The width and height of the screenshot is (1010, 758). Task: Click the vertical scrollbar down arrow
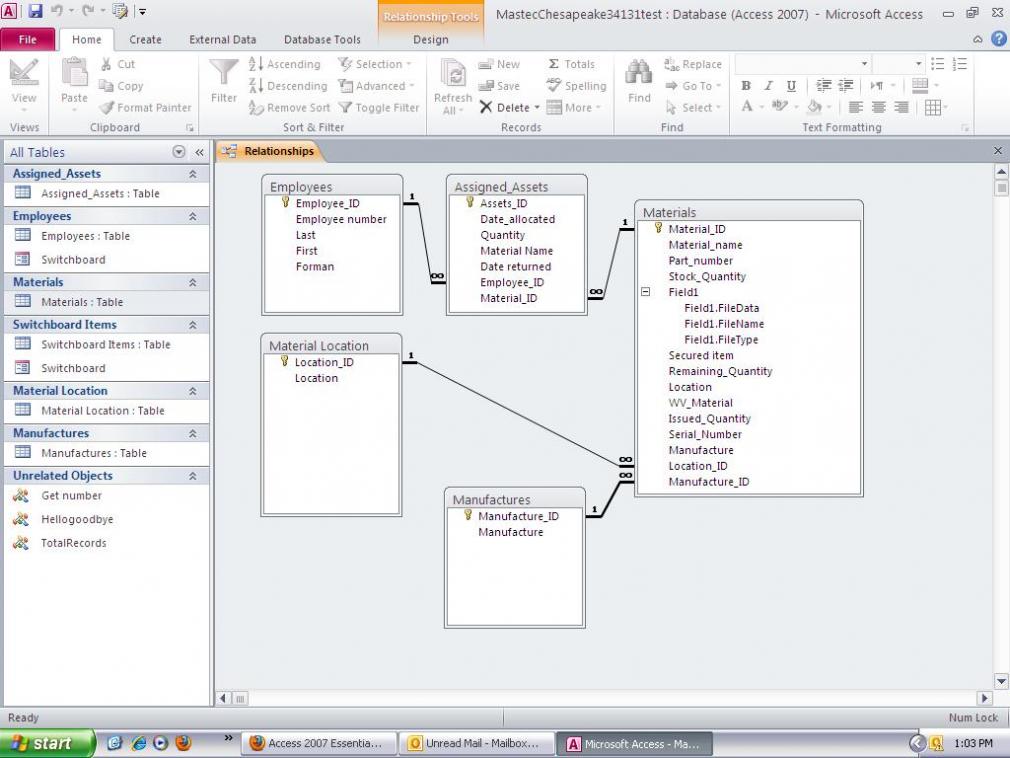[x=1001, y=681]
